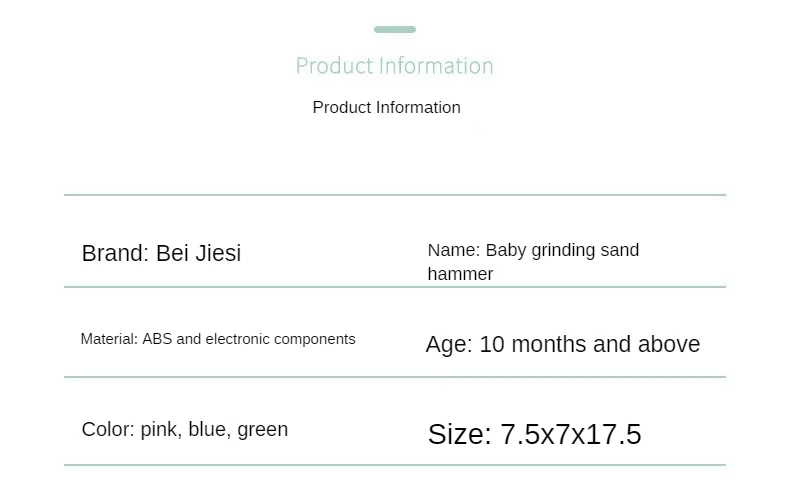Select the Brand: Bei Jiesi text
Viewport: 790px width, 499px height.
(161, 253)
